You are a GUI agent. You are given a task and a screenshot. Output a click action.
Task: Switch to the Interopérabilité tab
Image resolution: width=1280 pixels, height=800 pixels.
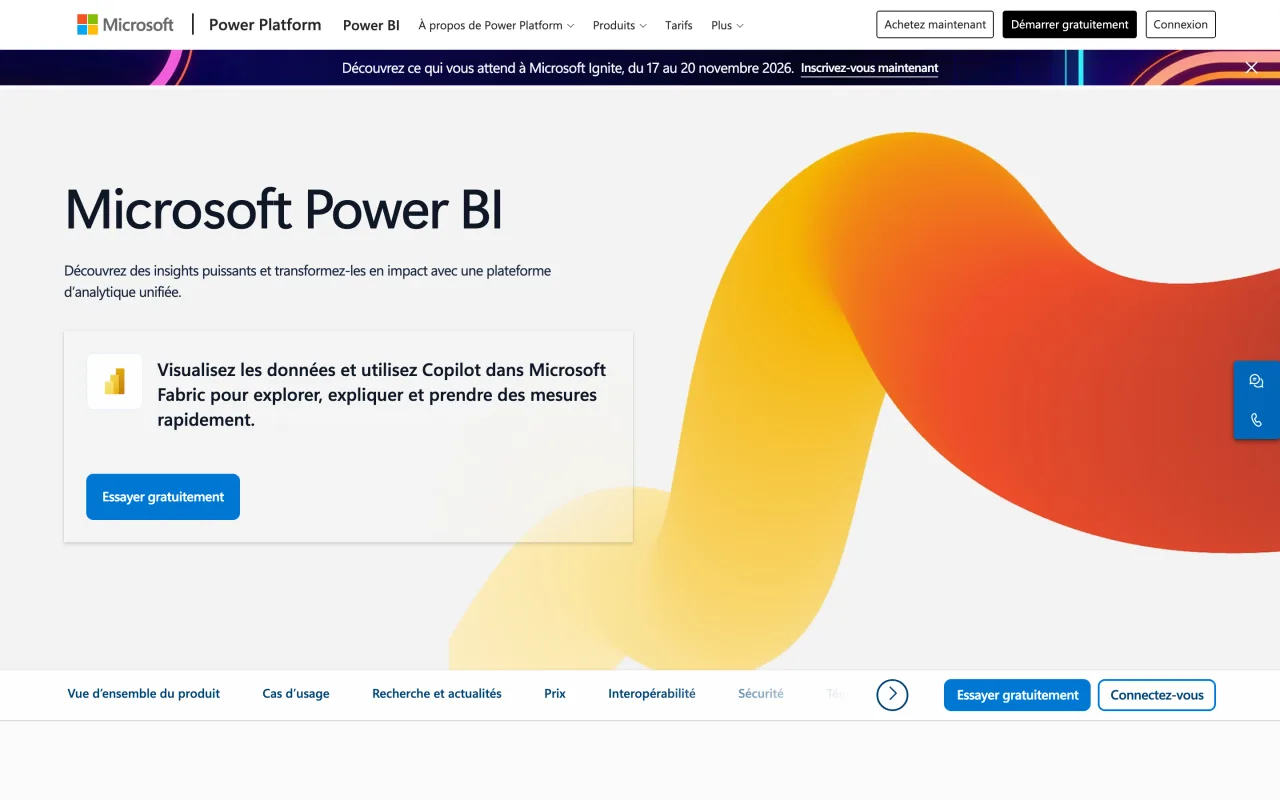(652, 693)
